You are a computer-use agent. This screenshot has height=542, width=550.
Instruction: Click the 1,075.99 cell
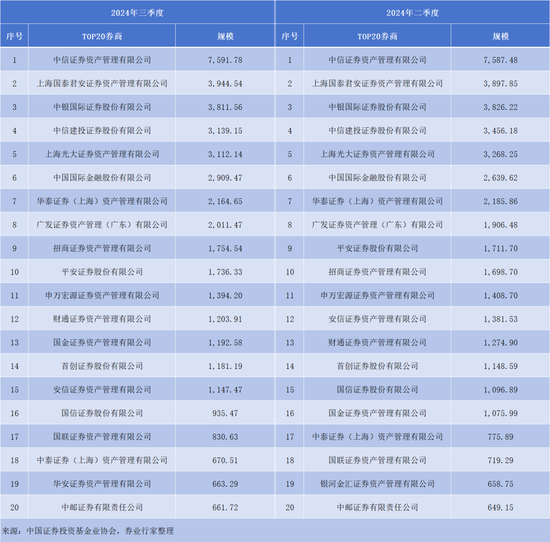tap(501, 413)
